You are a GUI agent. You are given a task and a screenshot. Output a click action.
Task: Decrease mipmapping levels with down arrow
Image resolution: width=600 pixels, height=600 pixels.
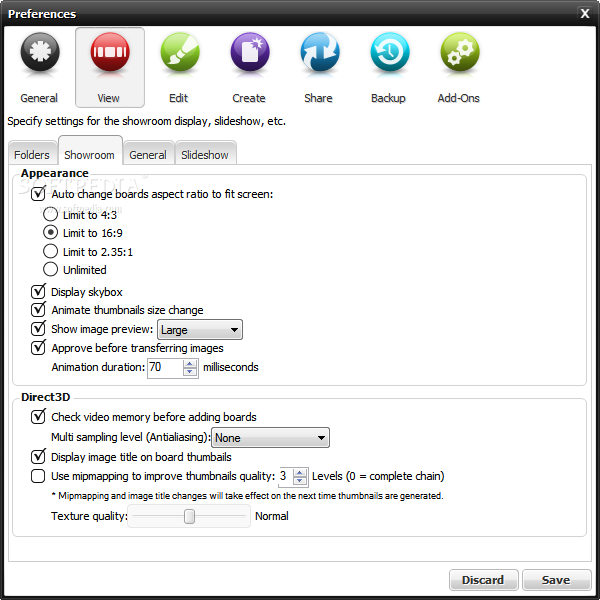point(300,481)
